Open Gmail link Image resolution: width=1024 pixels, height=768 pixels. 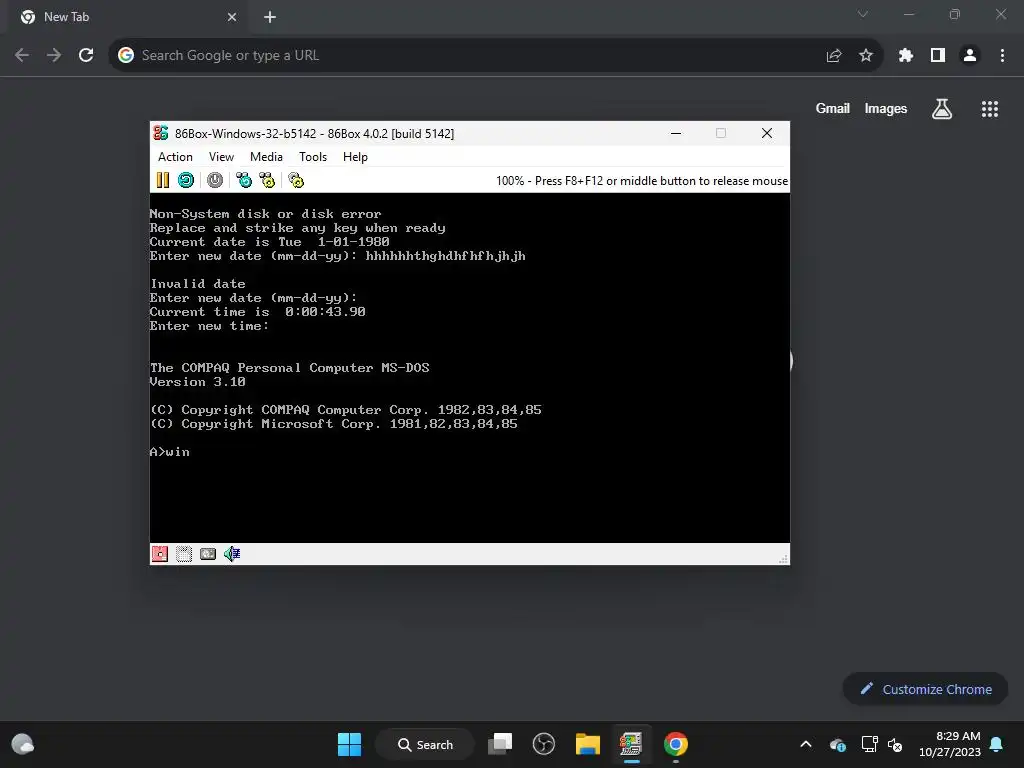click(x=833, y=108)
